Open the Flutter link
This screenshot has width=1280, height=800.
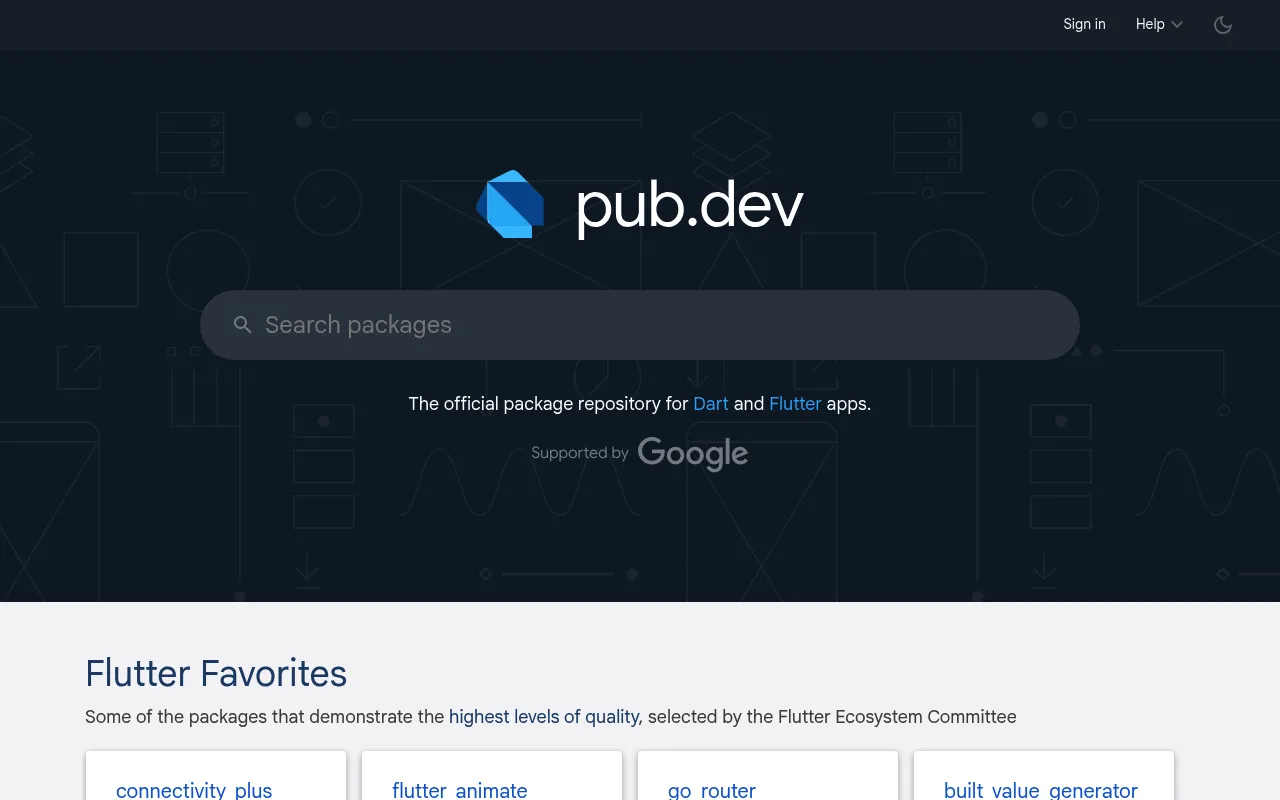(x=795, y=404)
